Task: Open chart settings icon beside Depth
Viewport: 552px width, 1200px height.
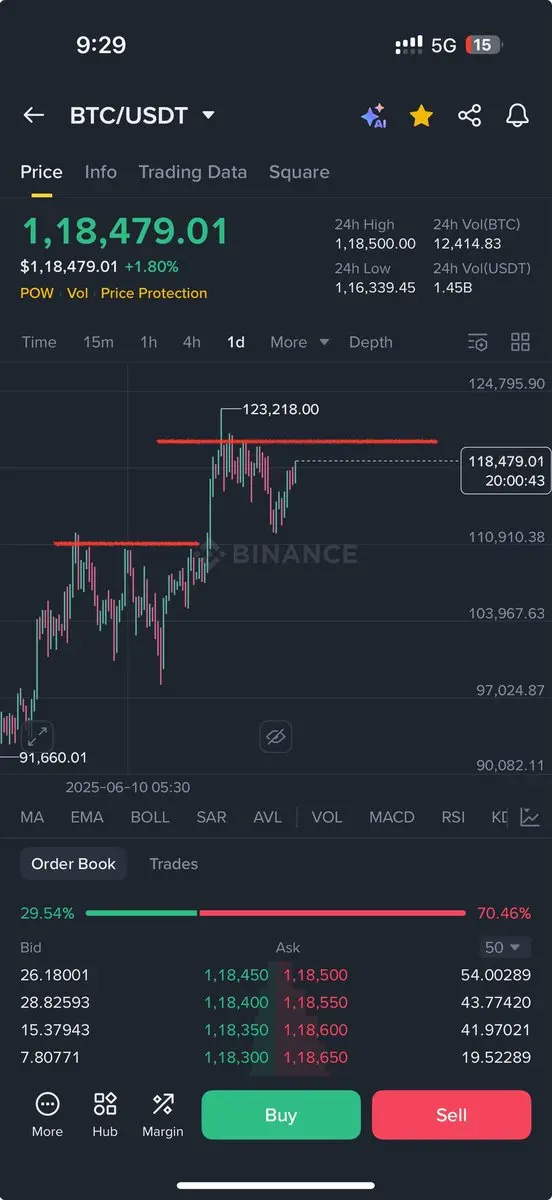Action: pyautogui.click(x=478, y=342)
